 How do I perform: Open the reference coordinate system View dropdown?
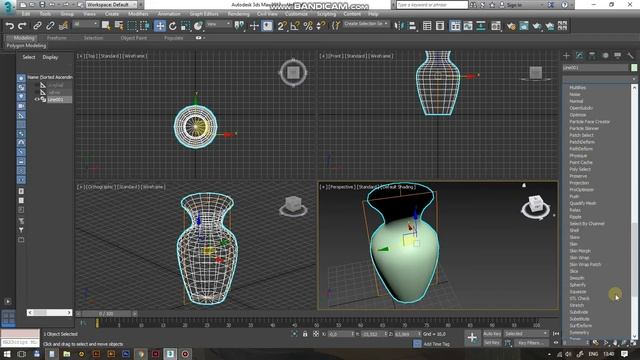pyautogui.click(x=218, y=24)
